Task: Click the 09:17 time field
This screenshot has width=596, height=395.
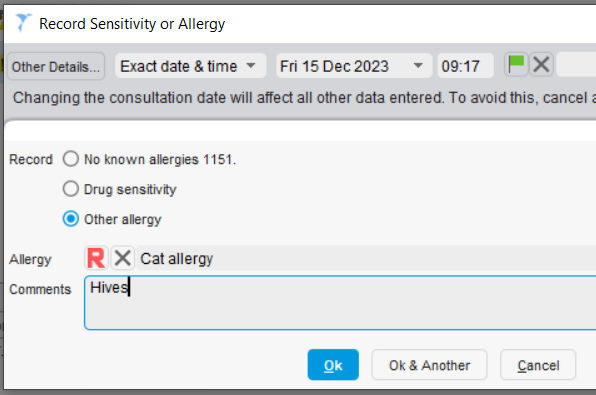Action: tap(466, 66)
